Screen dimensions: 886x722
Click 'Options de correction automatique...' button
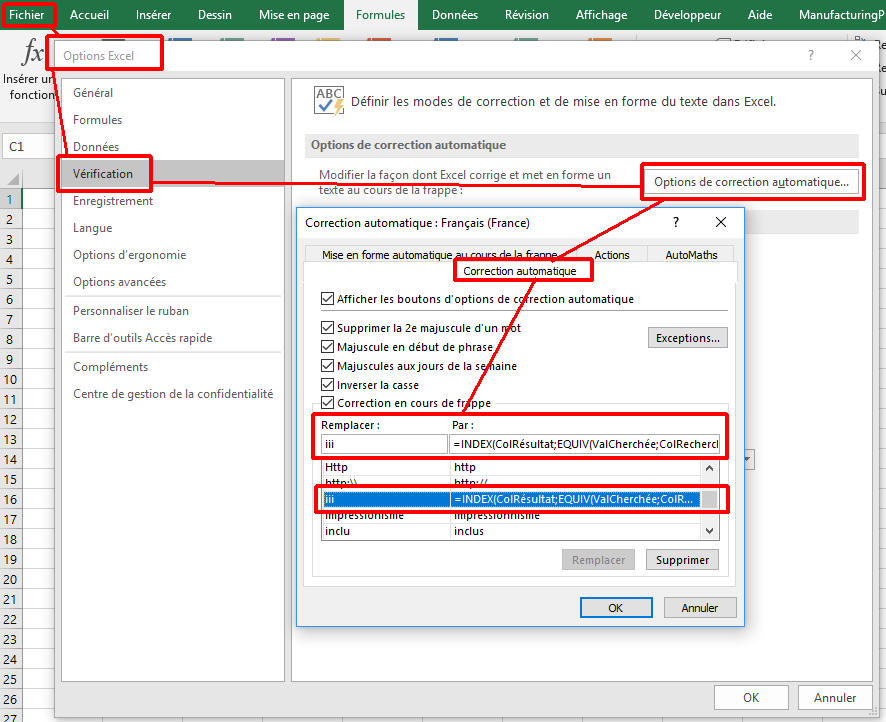[752, 182]
